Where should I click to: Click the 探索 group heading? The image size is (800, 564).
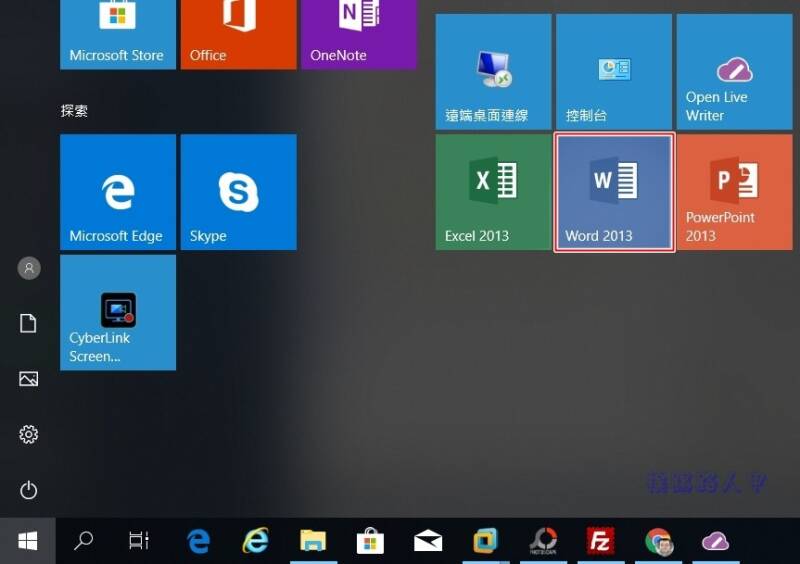74,111
